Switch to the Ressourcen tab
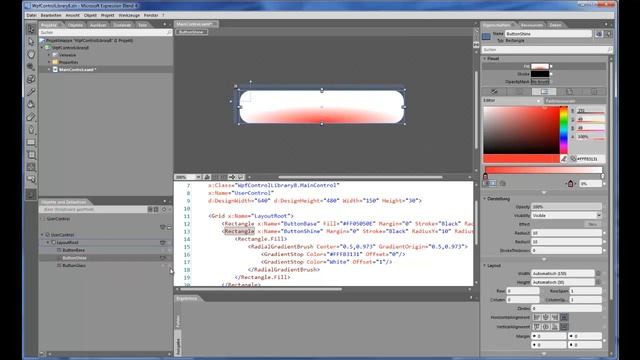The image size is (640, 360). pos(532,25)
